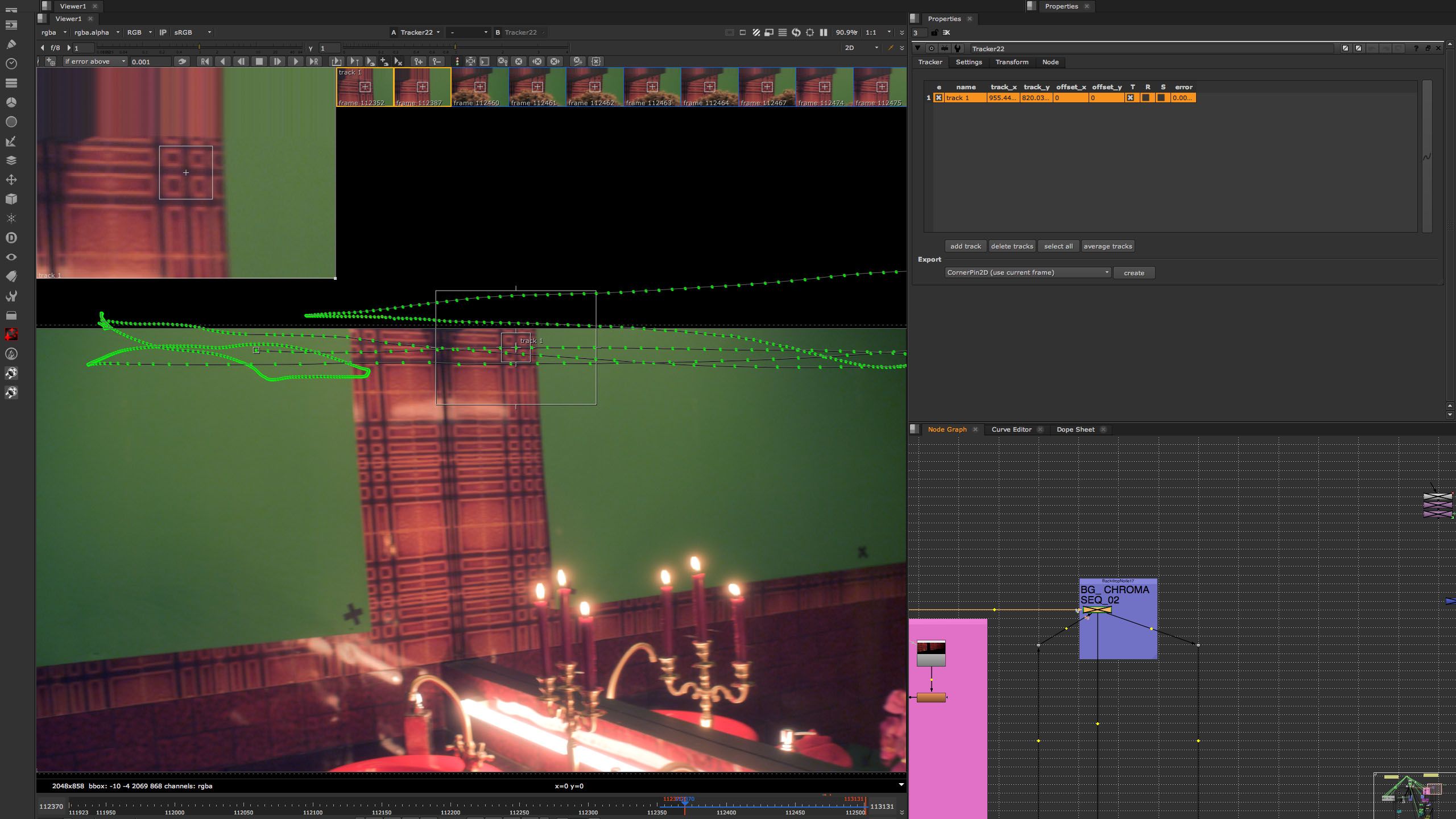Open the Draw nodes menu in toolbar
The width and height of the screenshot is (1456, 819).
11,44
